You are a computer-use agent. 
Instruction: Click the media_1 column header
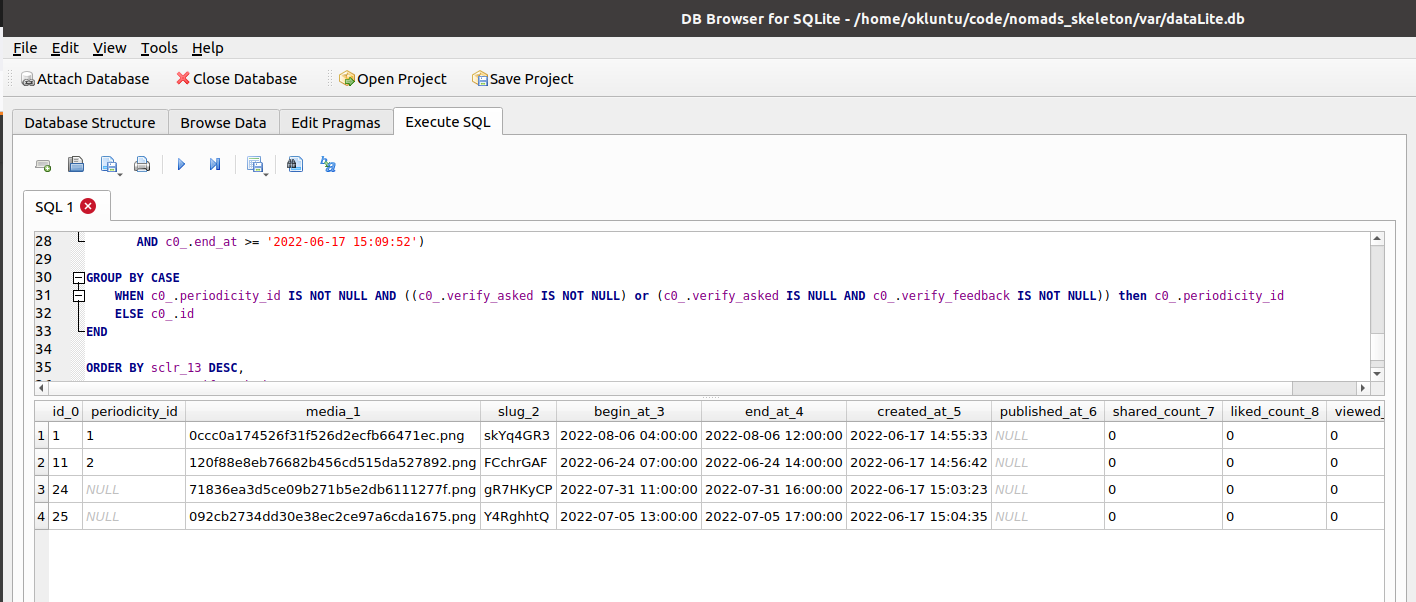coord(332,411)
